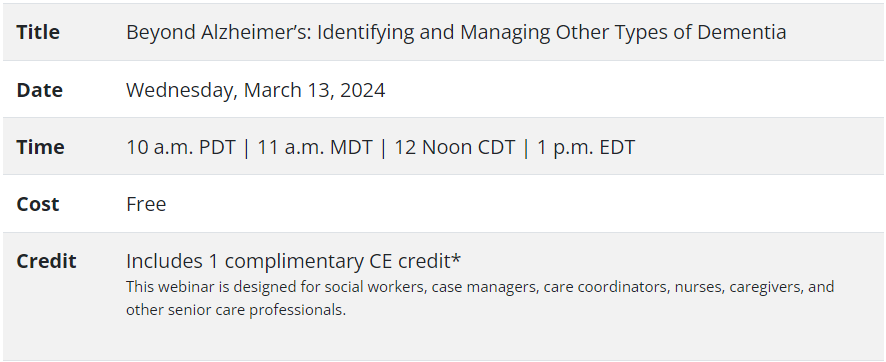This screenshot has height=362, width=886.
Task: Click the 10 a.m. PDT time
Action: [x=181, y=147]
